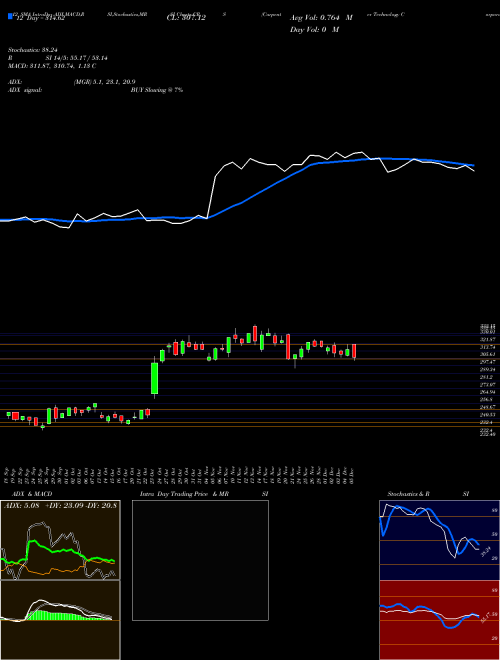500x660 pixels.
Task: Click the blue 12 Day SMA legend swatch
Action: click(11, 16)
